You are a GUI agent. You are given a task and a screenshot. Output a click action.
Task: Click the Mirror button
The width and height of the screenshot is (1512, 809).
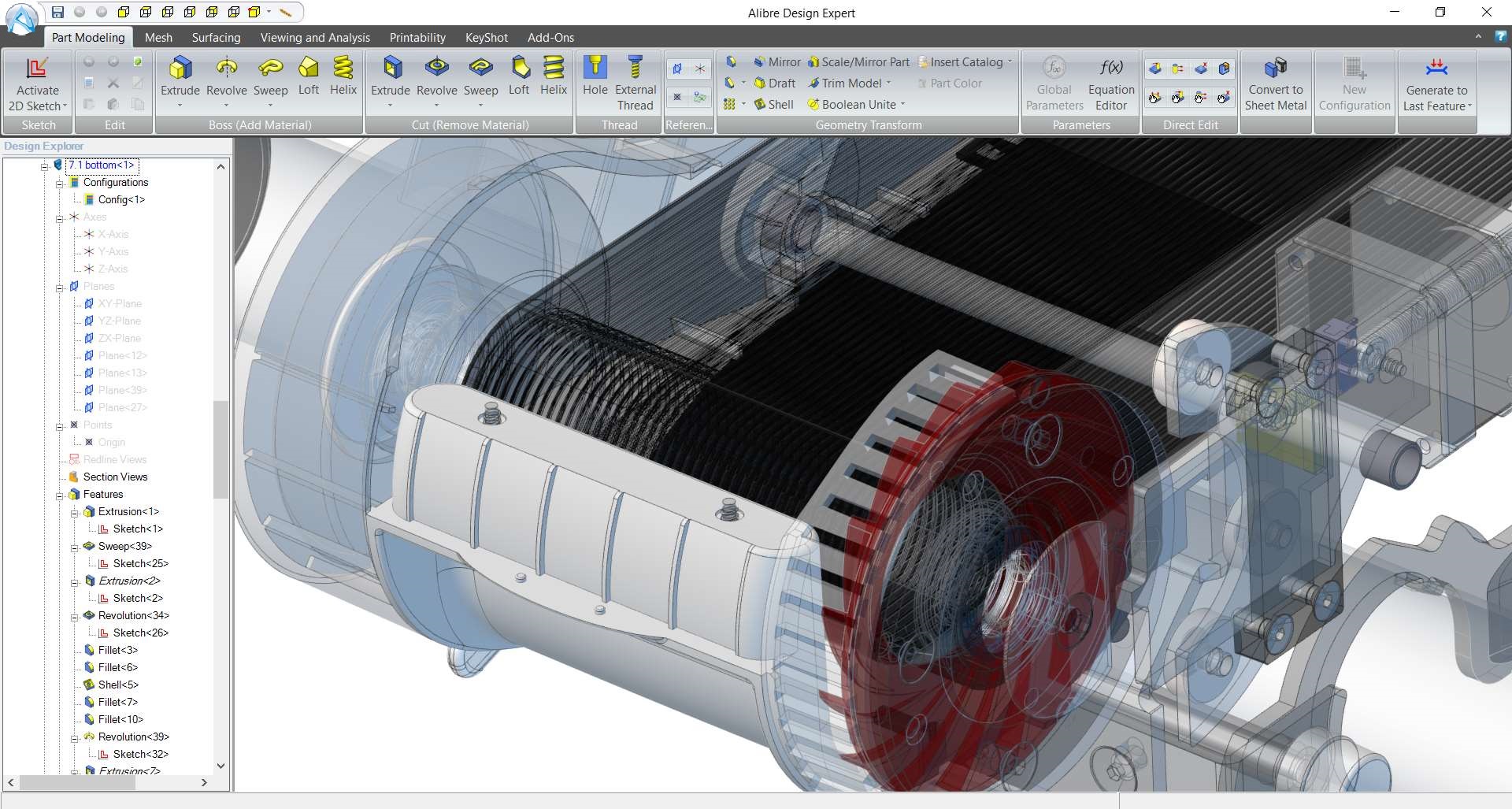click(776, 62)
